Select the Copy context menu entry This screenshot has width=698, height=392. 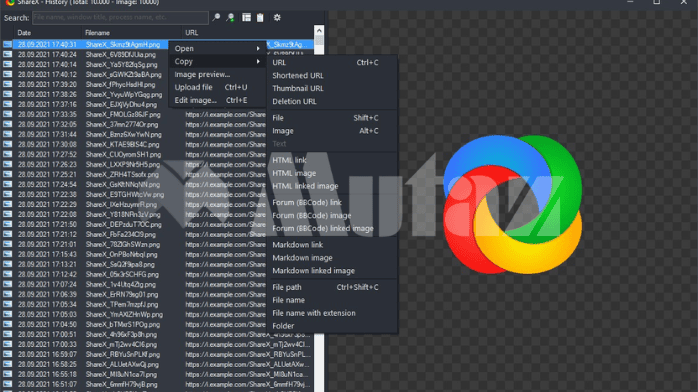pos(217,61)
